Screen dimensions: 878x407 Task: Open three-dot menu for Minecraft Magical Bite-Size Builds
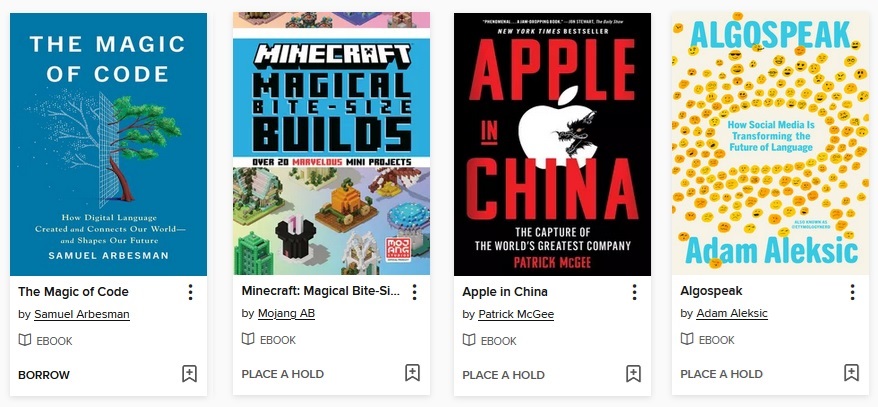(414, 292)
